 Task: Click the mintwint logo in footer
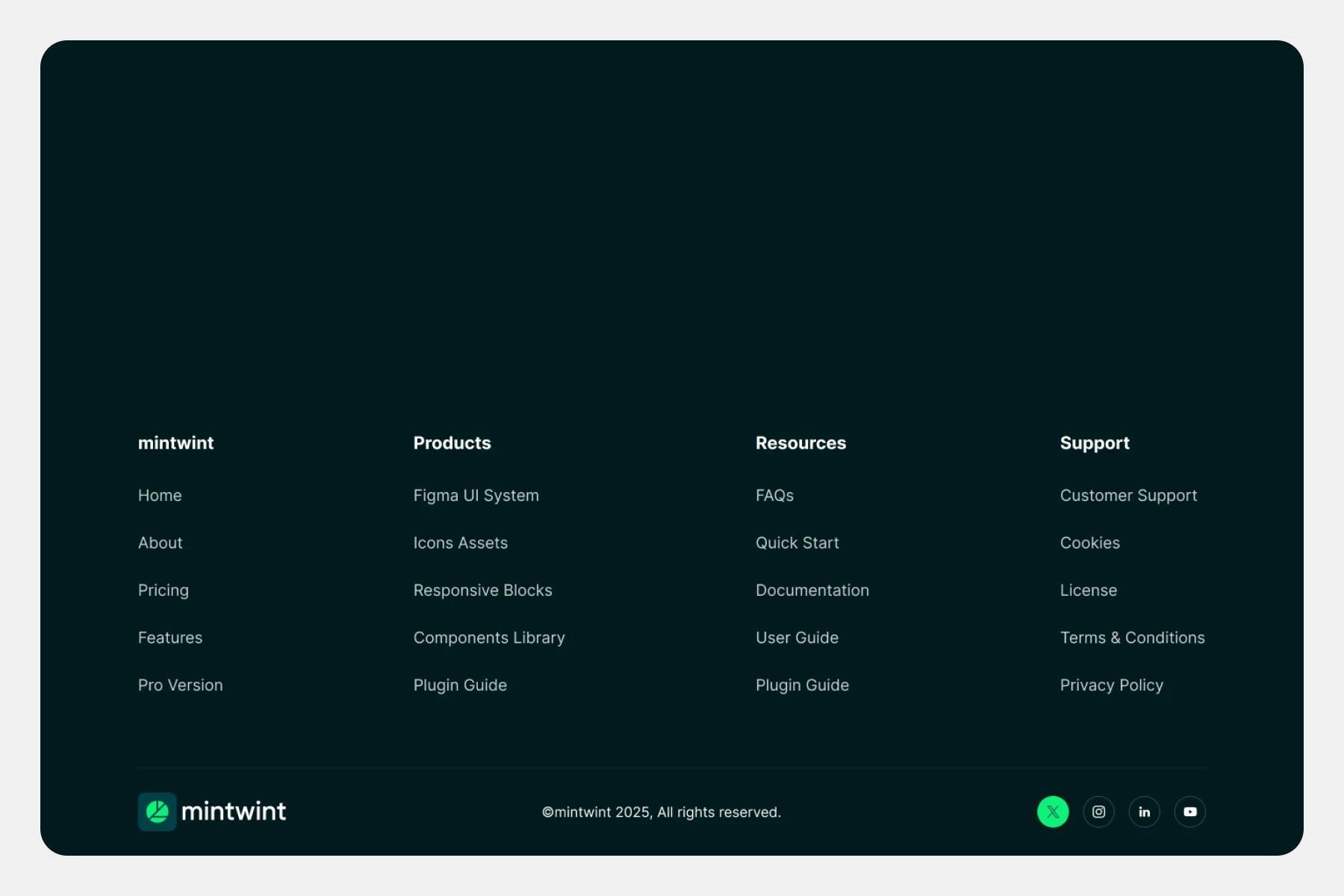[x=212, y=812]
